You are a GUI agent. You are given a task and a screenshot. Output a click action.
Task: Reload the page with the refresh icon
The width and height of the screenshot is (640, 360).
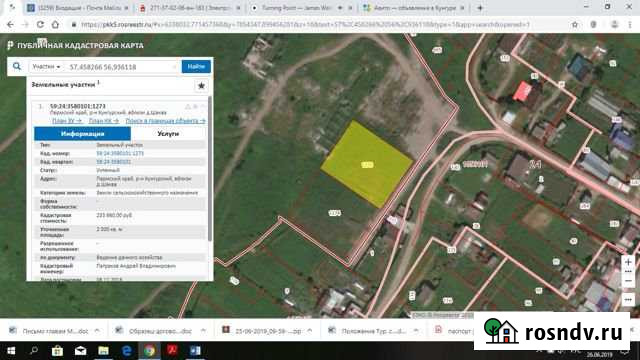click(x=40, y=24)
